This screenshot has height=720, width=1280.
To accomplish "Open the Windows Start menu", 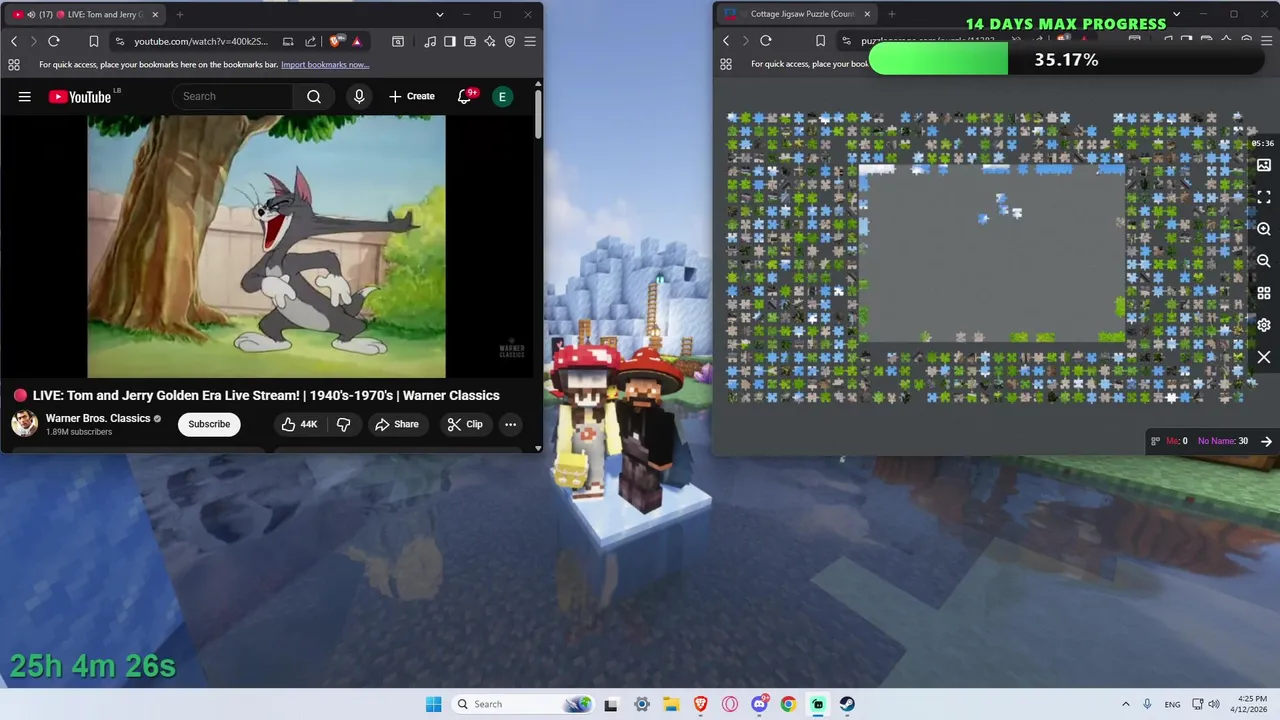I will click(433, 704).
